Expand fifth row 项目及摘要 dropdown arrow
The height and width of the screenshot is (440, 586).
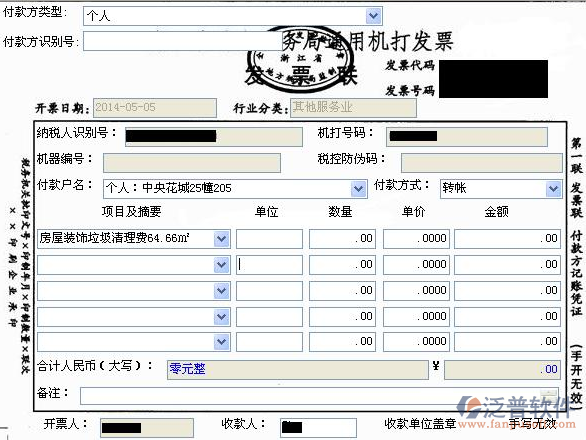pyautogui.click(x=222, y=342)
